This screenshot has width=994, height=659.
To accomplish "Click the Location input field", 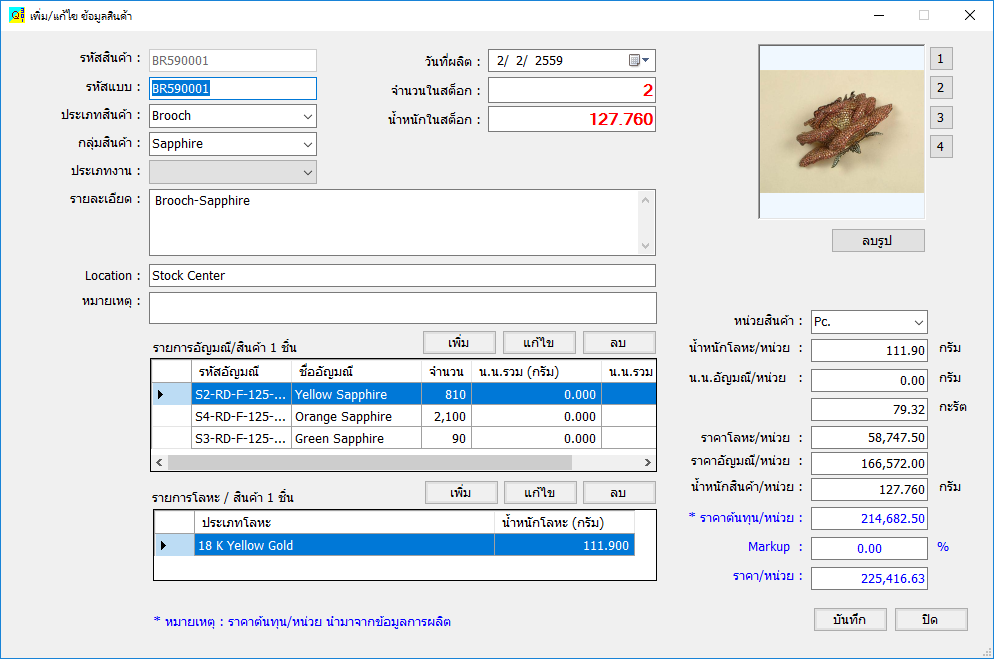I will click(402, 276).
